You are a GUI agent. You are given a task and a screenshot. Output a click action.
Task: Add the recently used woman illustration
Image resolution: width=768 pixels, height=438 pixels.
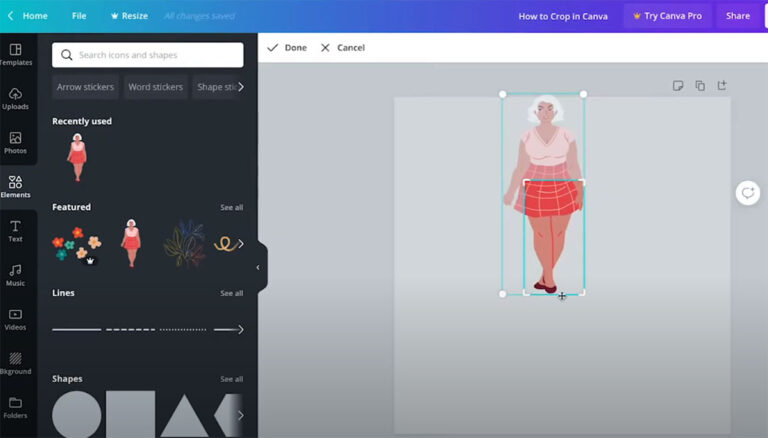click(77, 157)
